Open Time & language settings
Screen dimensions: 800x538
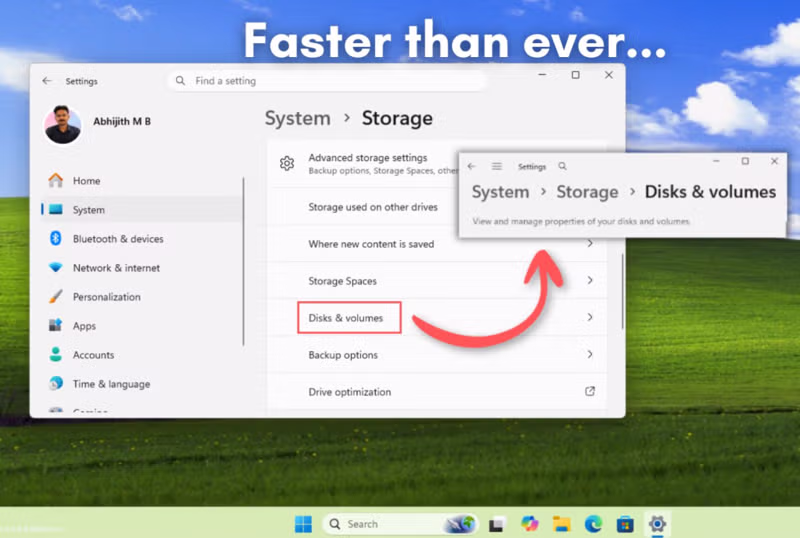click(110, 384)
